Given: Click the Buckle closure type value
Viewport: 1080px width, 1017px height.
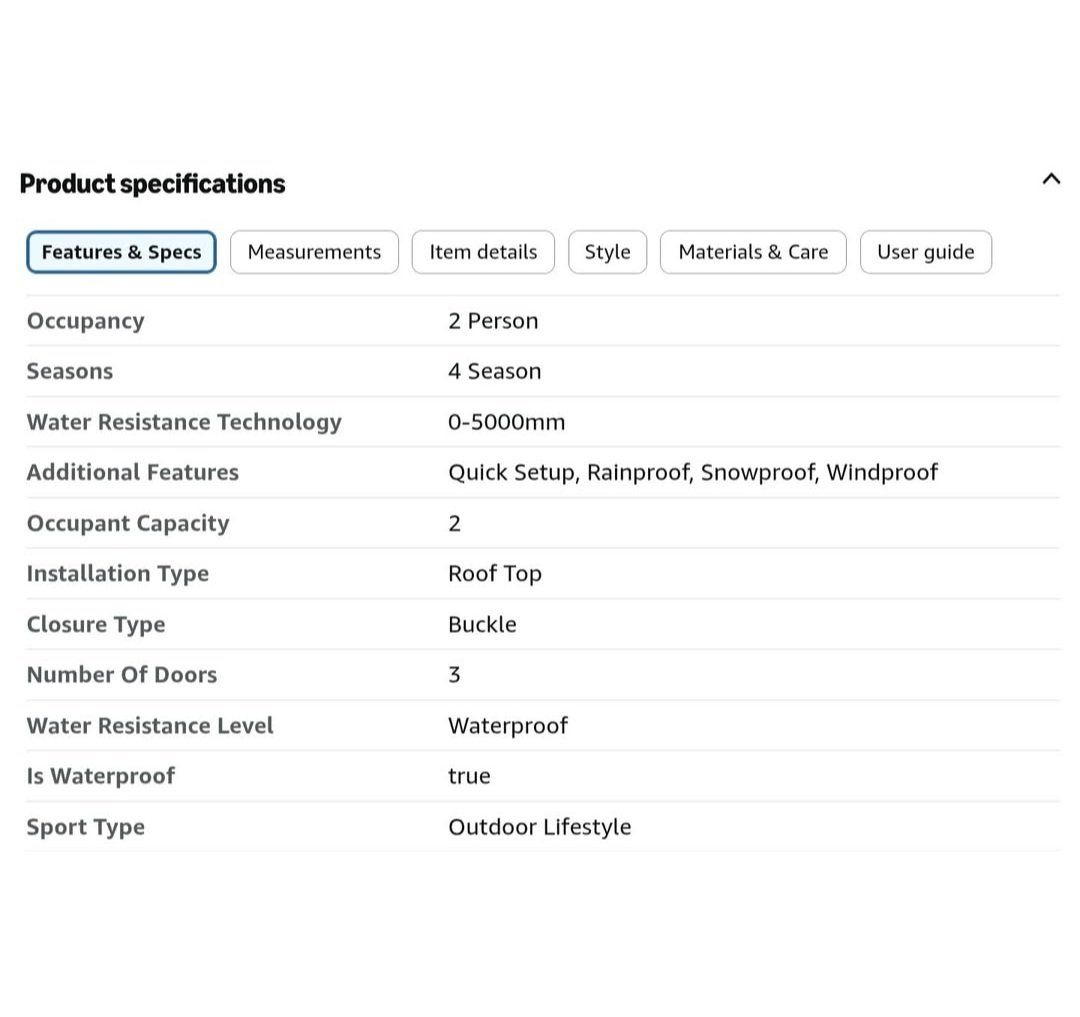Looking at the screenshot, I should coord(482,625).
